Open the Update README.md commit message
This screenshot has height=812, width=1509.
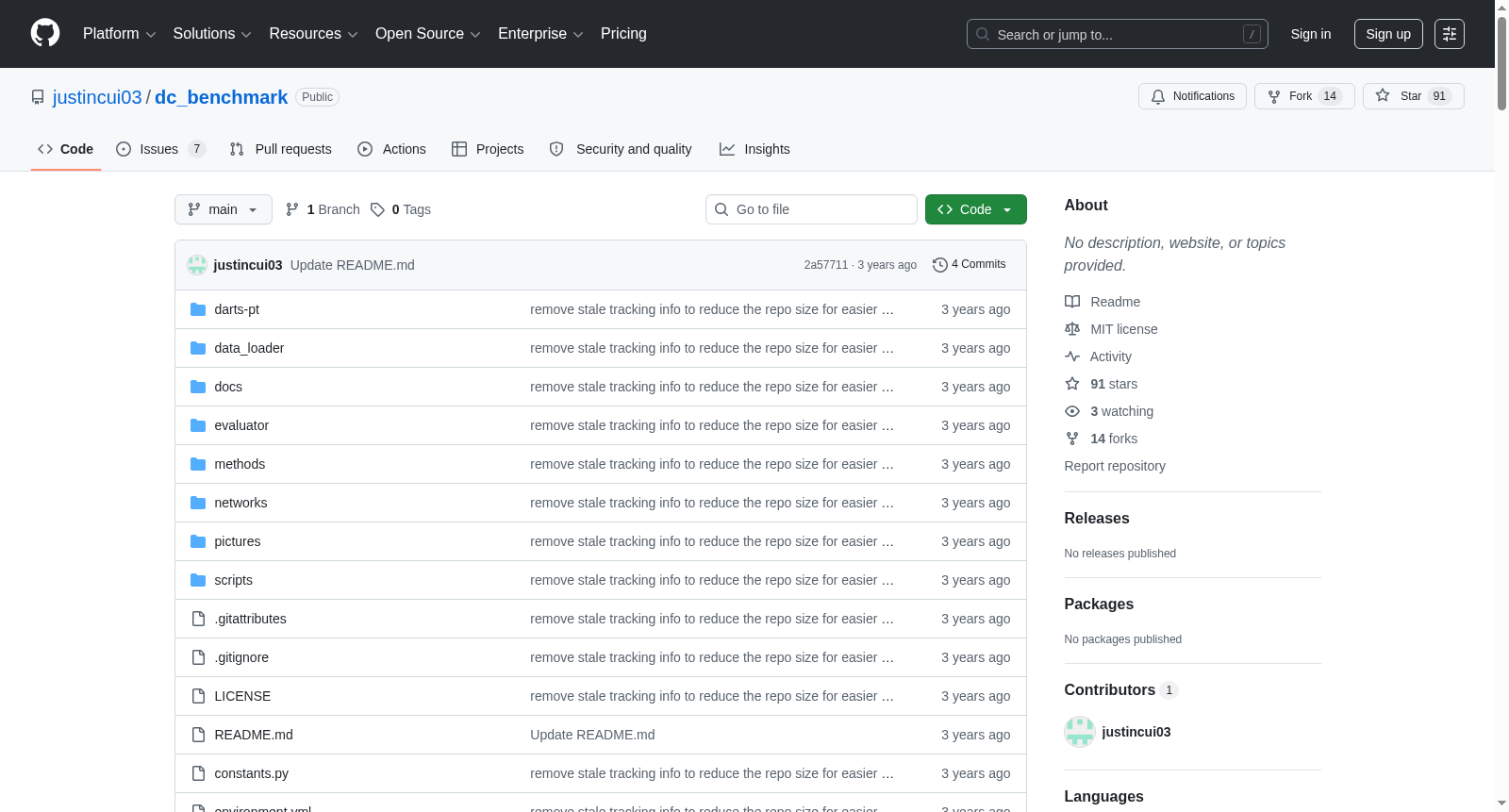(x=353, y=265)
